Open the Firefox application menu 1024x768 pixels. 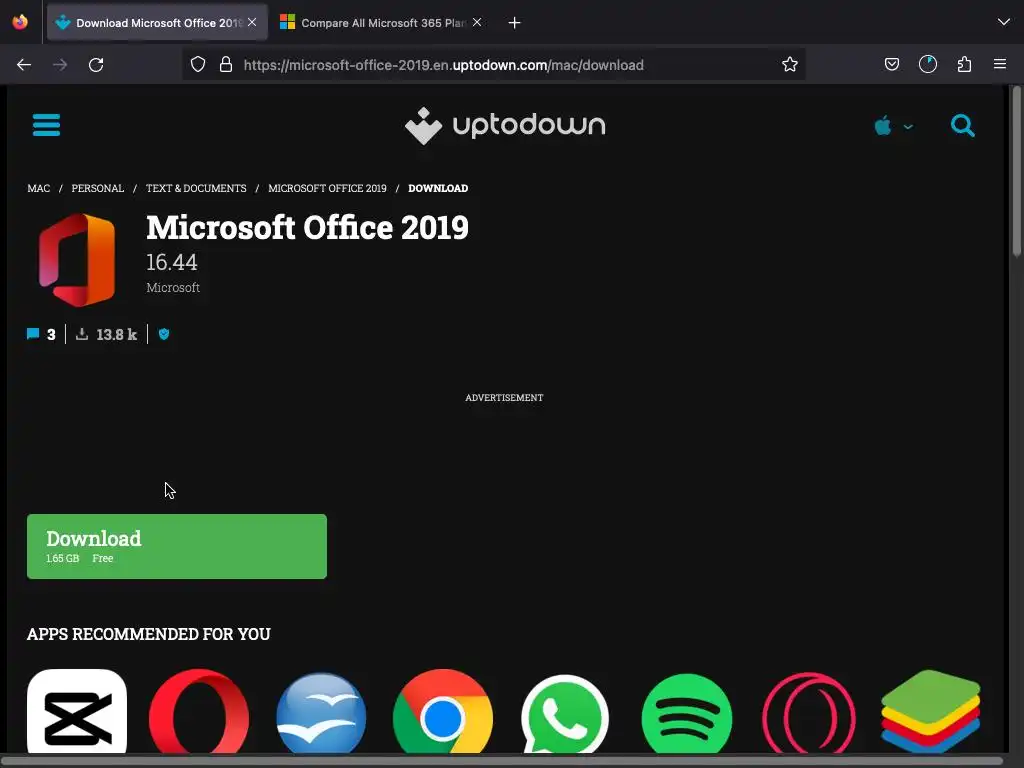point(1000,64)
